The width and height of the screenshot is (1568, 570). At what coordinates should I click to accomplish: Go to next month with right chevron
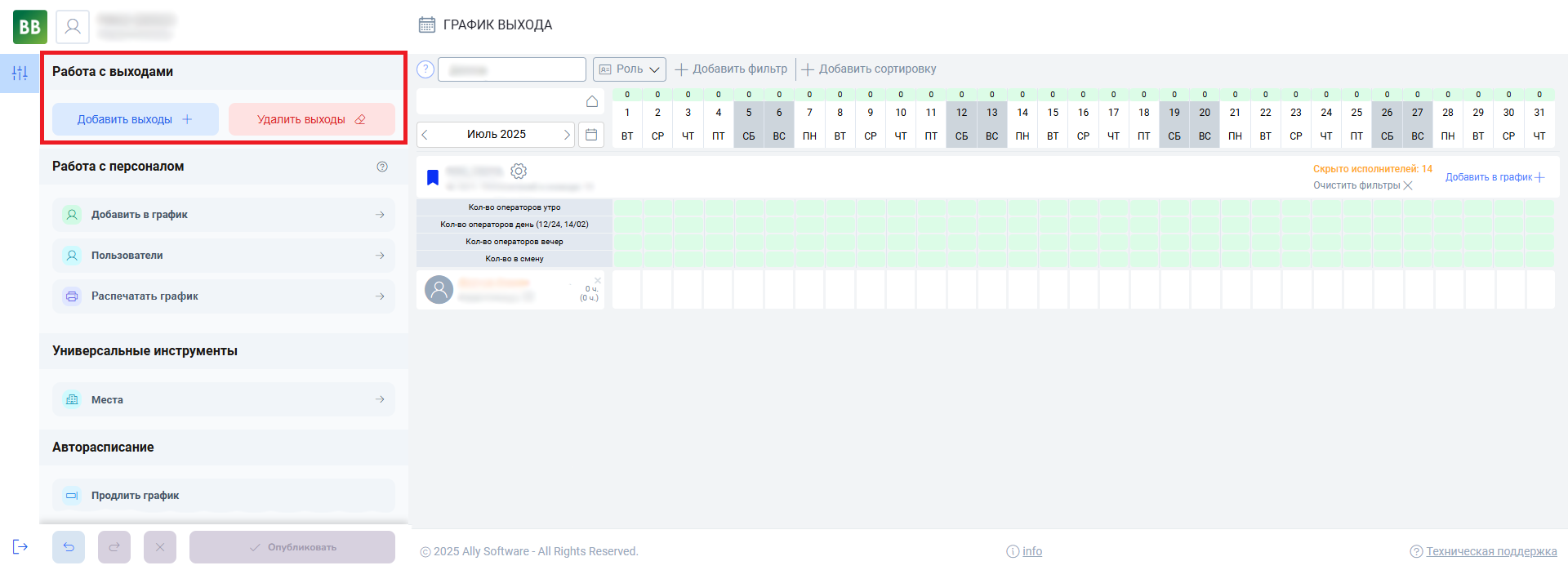[567, 135]
